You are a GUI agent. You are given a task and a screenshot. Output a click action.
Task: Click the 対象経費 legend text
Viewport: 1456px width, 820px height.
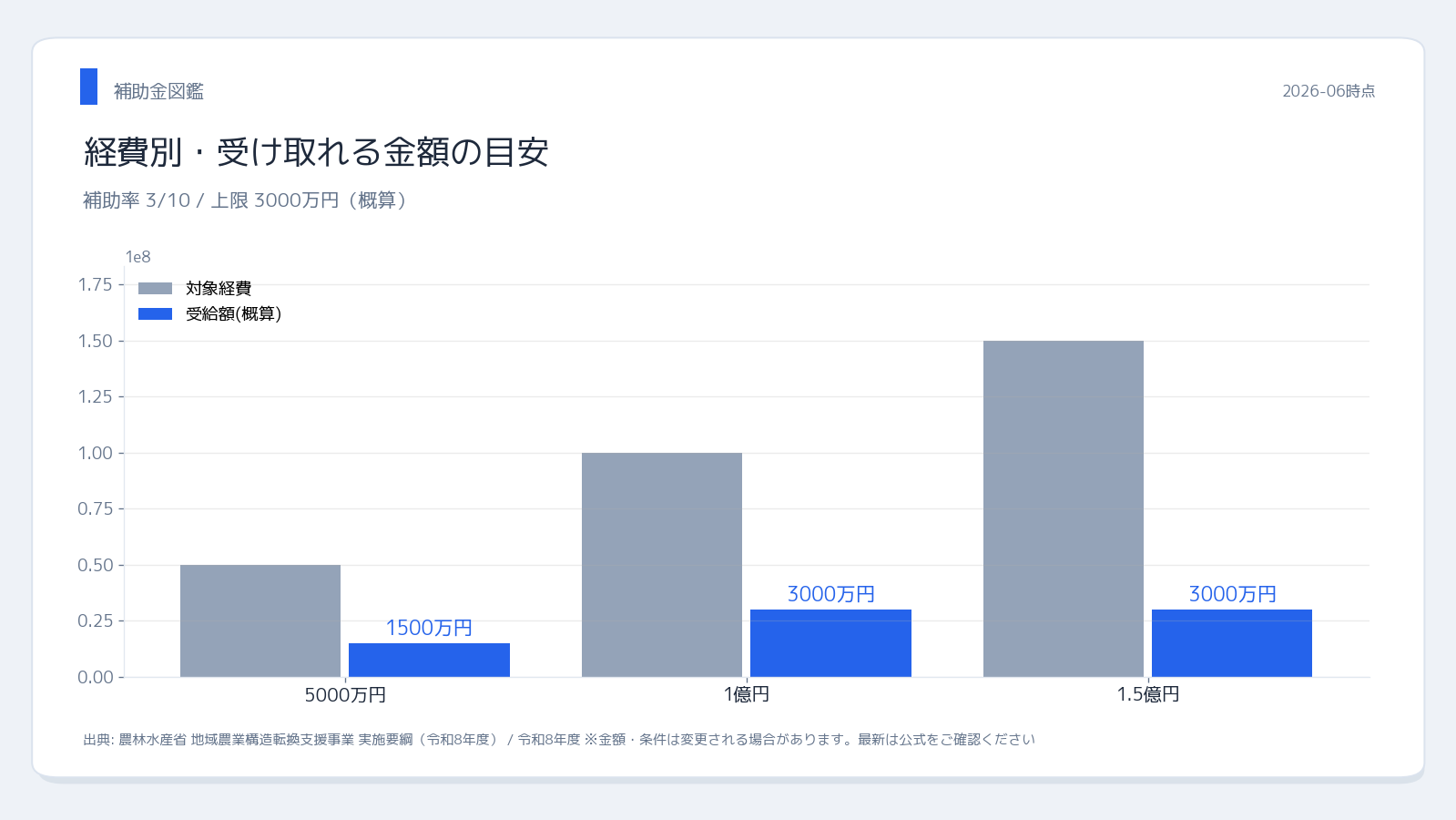(219, 288)
